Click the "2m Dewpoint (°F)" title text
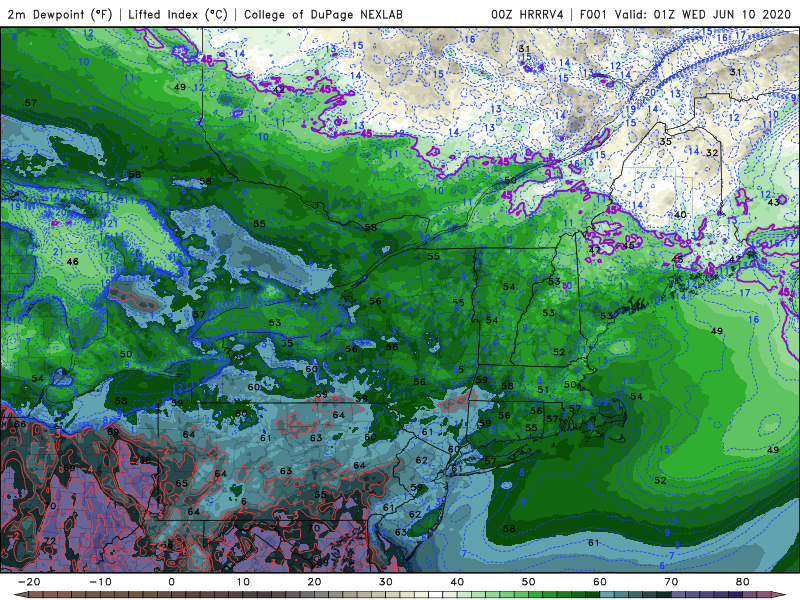The width and height of the screenshot is (800, 600). pyautogui.click(x=60, y=15)
